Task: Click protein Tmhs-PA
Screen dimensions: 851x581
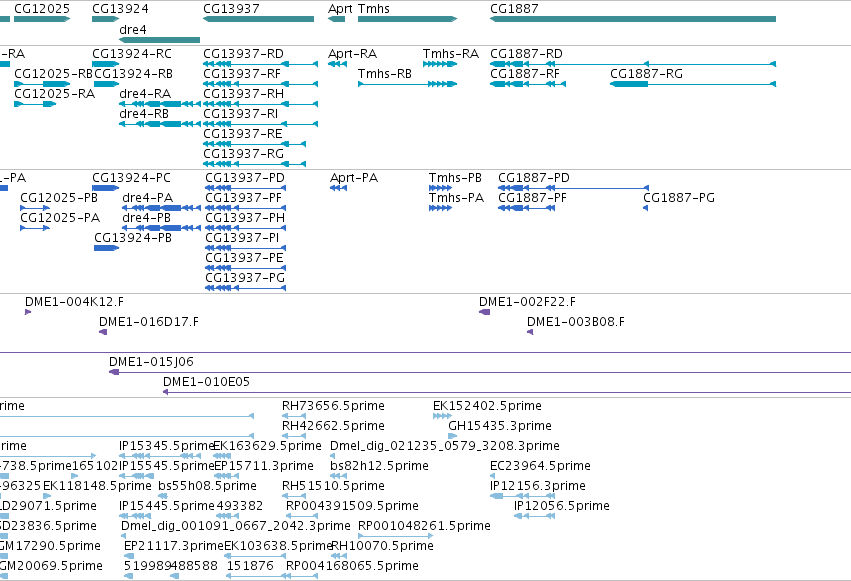Action: coord(440,208)
